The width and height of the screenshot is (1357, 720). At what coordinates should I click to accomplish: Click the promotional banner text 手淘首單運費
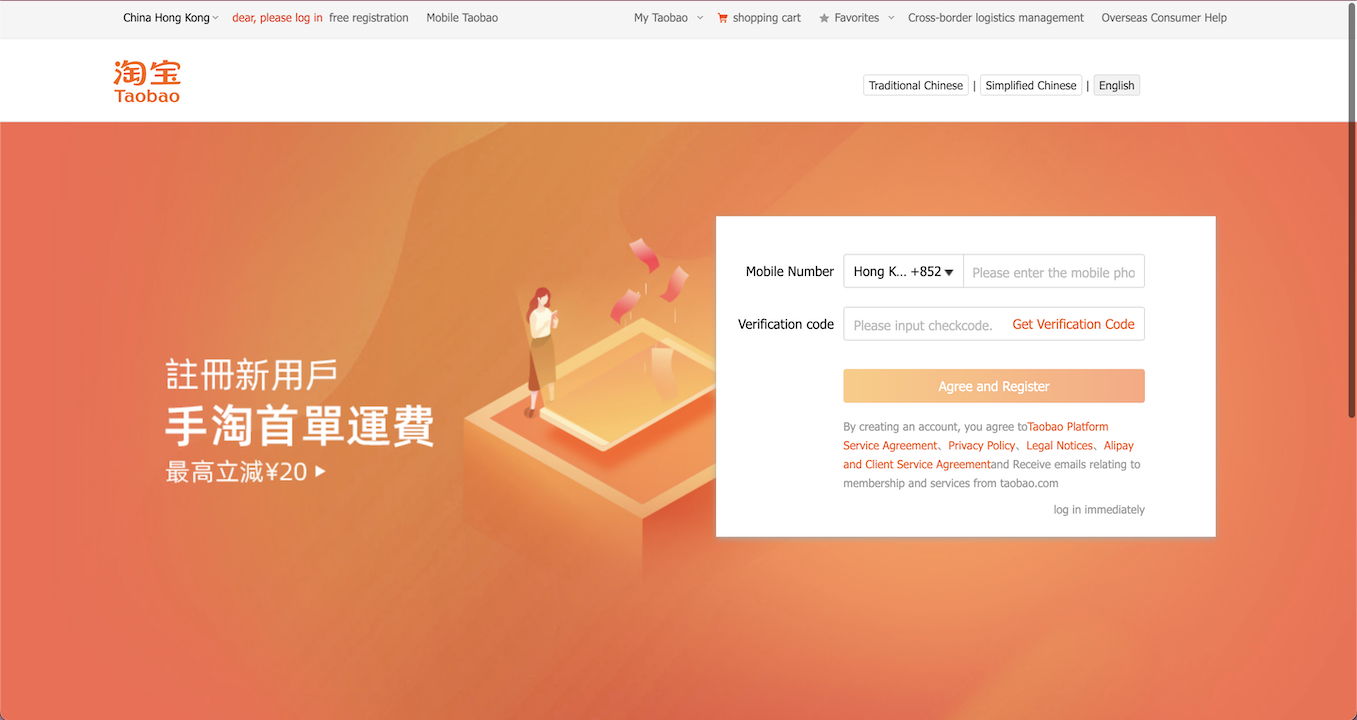point(300,426)
